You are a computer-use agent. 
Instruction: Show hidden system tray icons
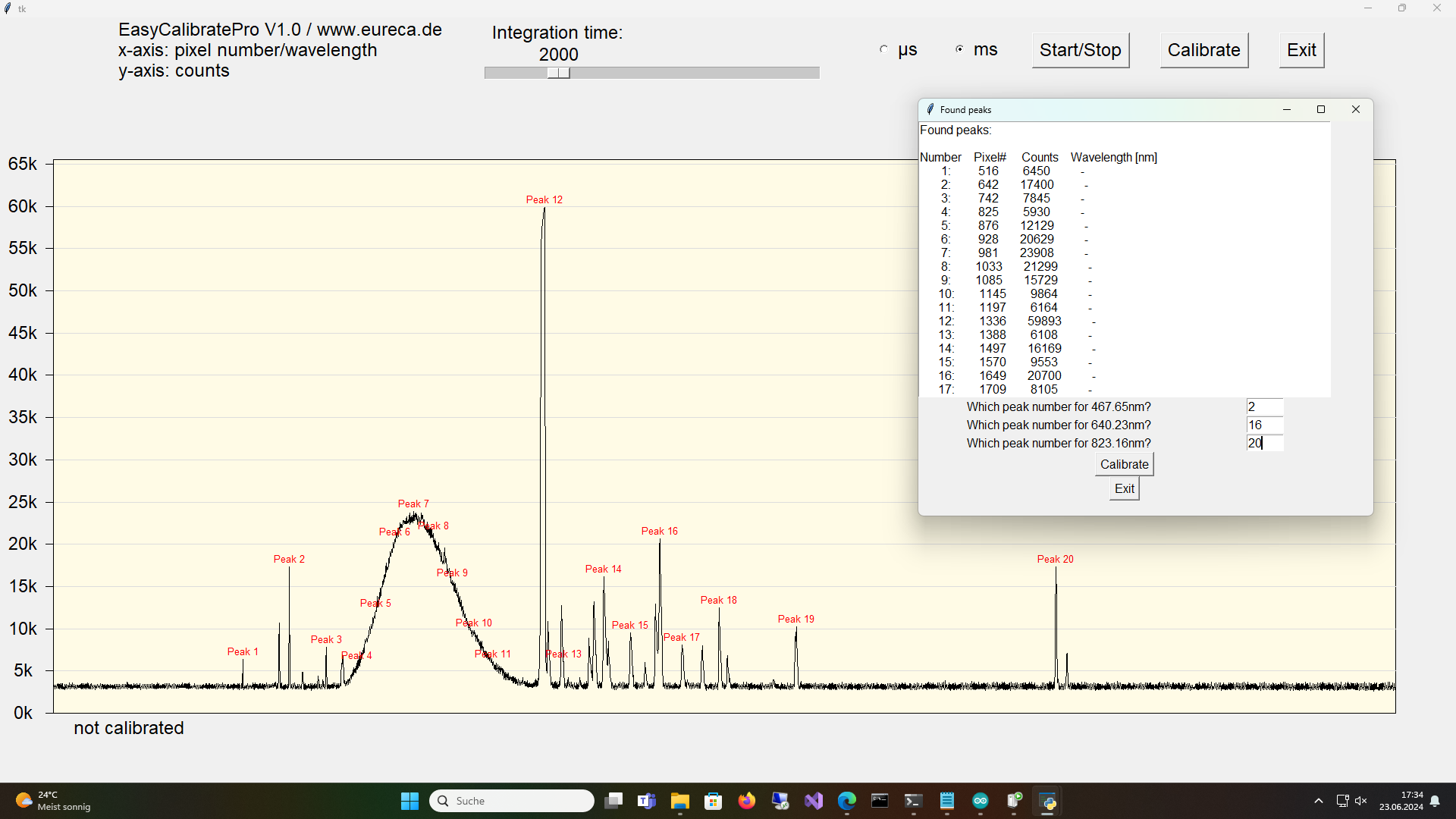pyautogui.click(x=1319, y=801)
